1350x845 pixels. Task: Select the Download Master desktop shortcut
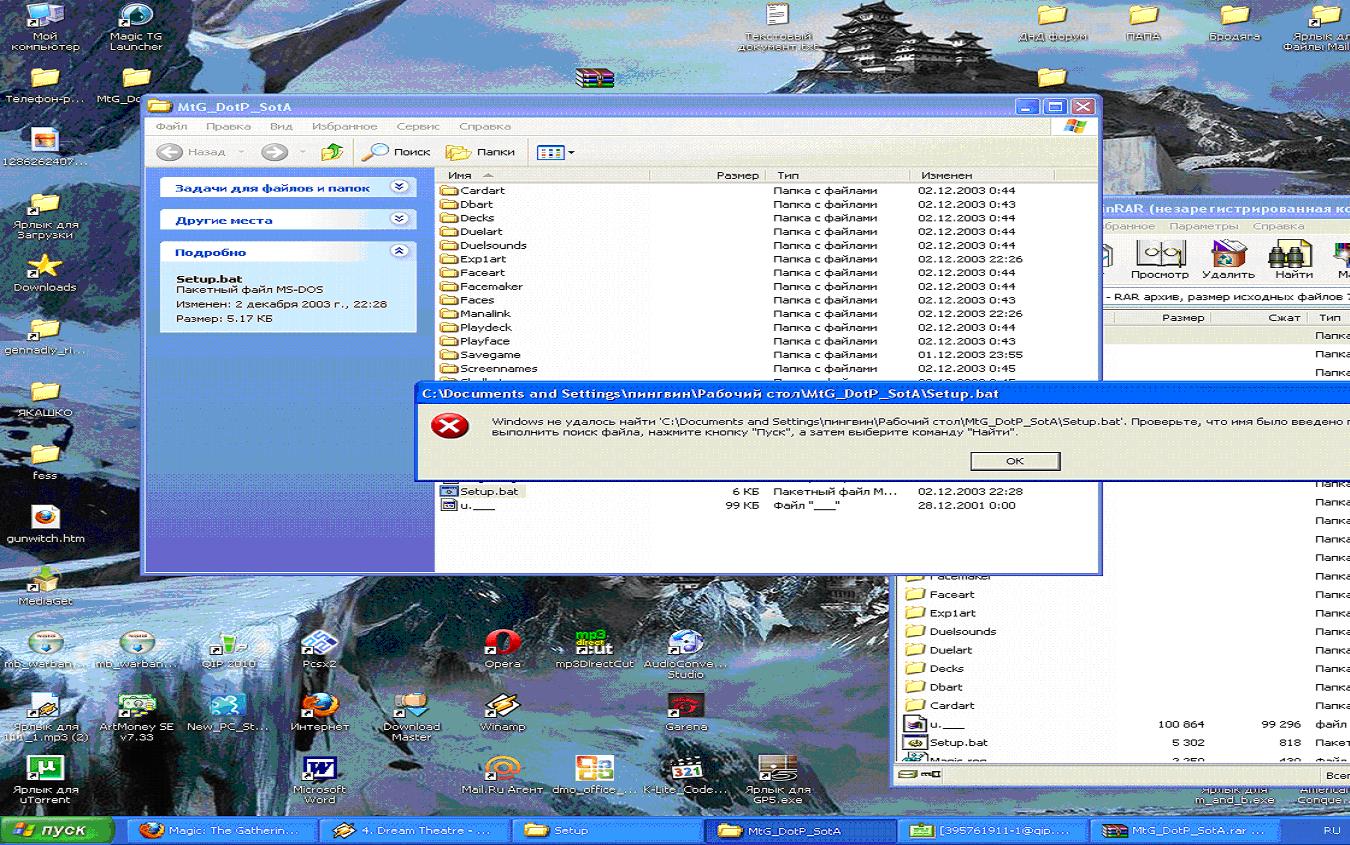click(x=411, y=718)
